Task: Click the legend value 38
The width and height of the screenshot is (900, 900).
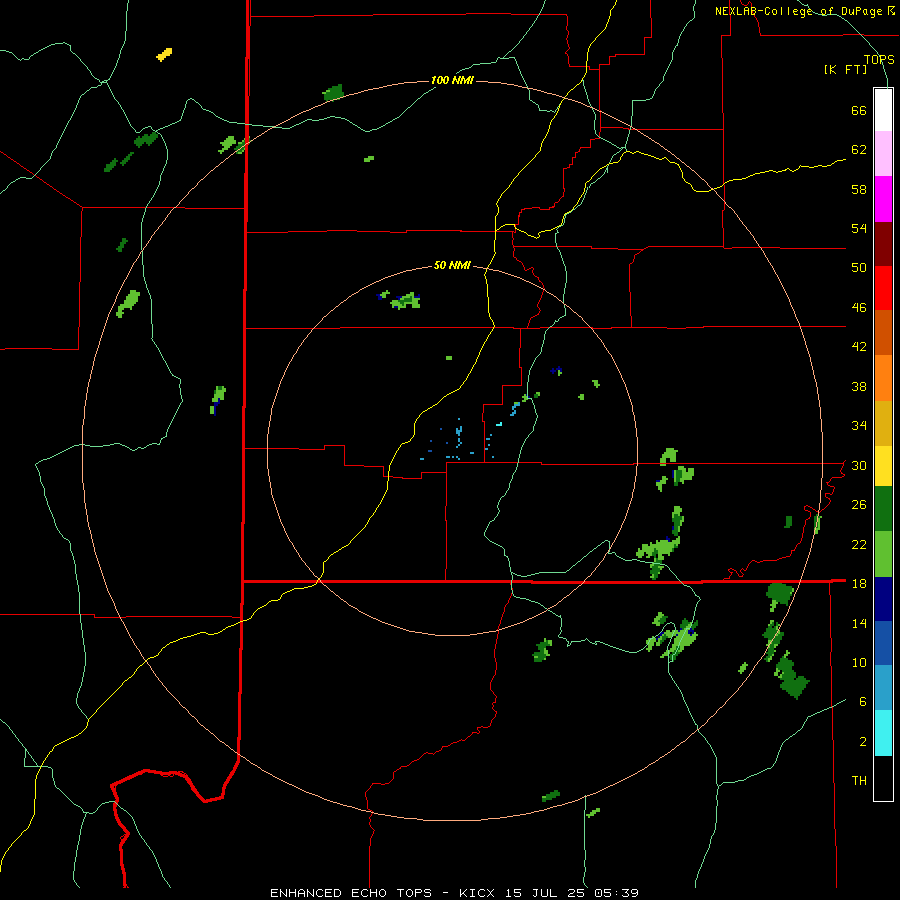Action: [859, 386]
